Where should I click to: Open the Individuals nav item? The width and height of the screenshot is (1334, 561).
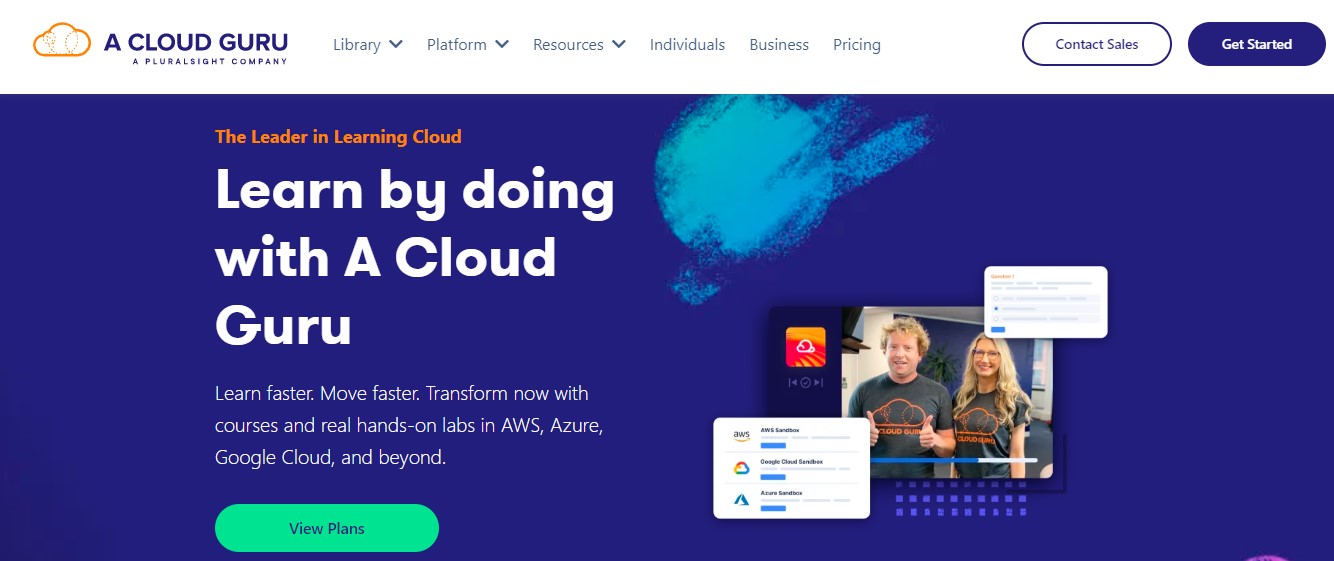[x=687, y=44]
